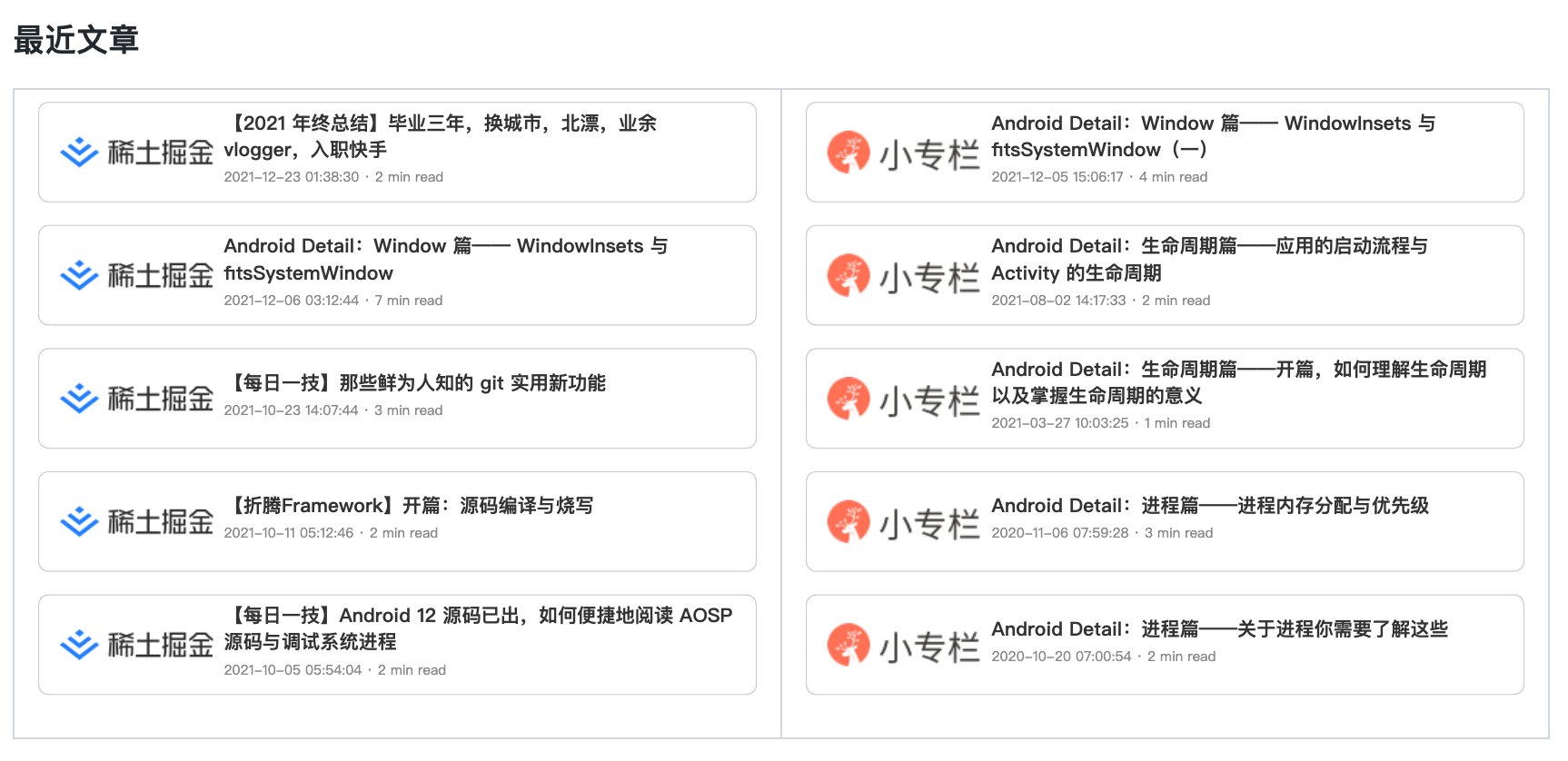Click the 小专栏 logo beside 如何理解生命周期 article
Viewport: 1568px width, 761px height.
point(903,399)
